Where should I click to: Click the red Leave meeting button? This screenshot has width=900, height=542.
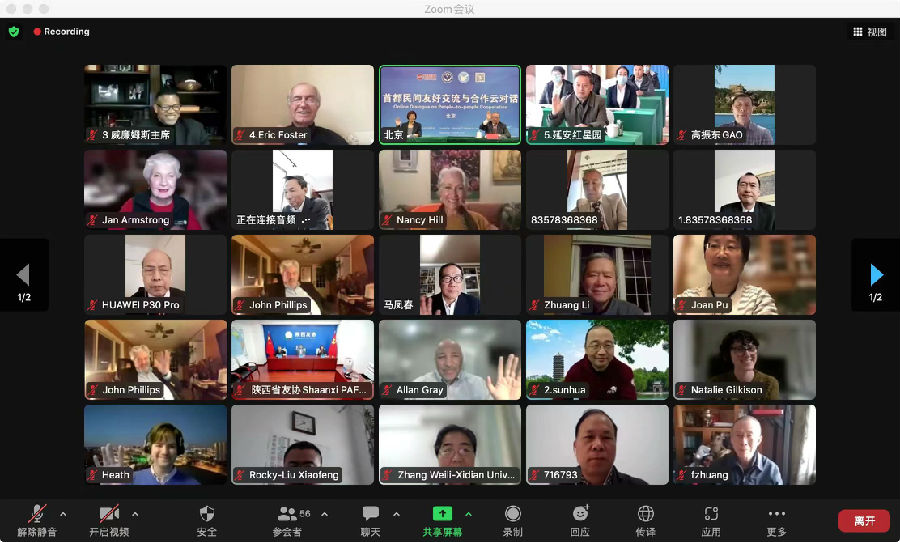(863, 521)
